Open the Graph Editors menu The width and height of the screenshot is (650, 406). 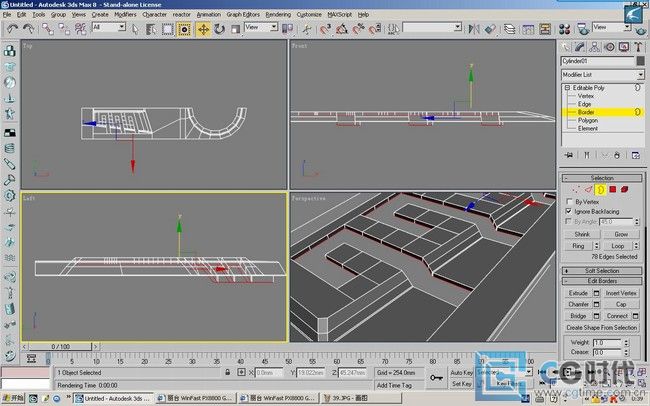pos(243,15)
